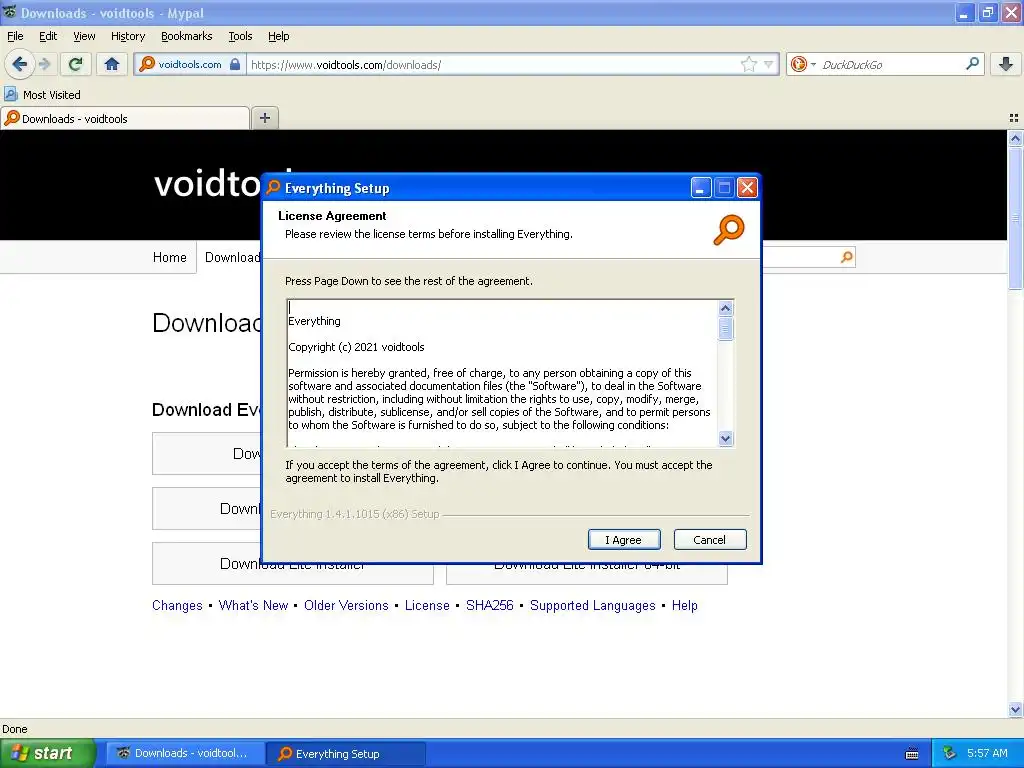Click the license text scroll-down arrow
Screen dimensions: 1024x768
click(725, 438)
